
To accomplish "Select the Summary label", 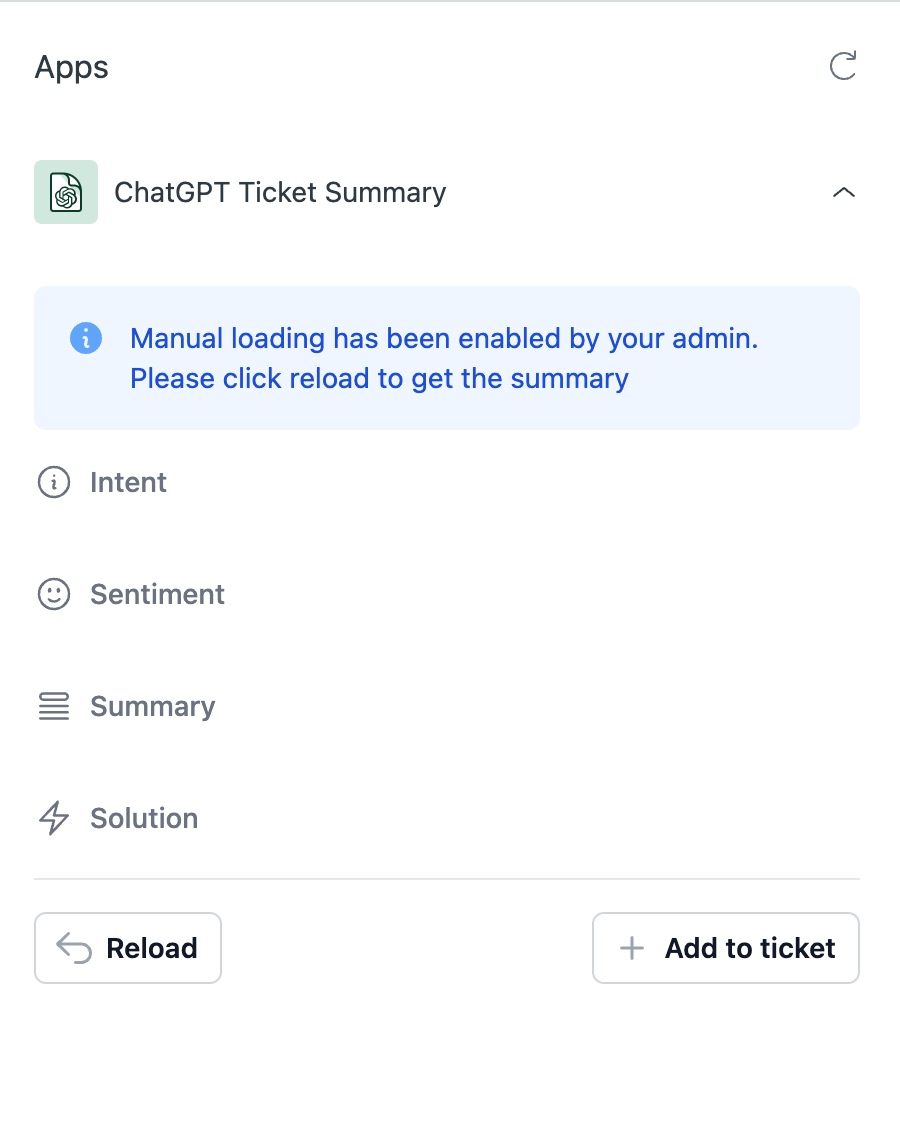I will point(152,707).
